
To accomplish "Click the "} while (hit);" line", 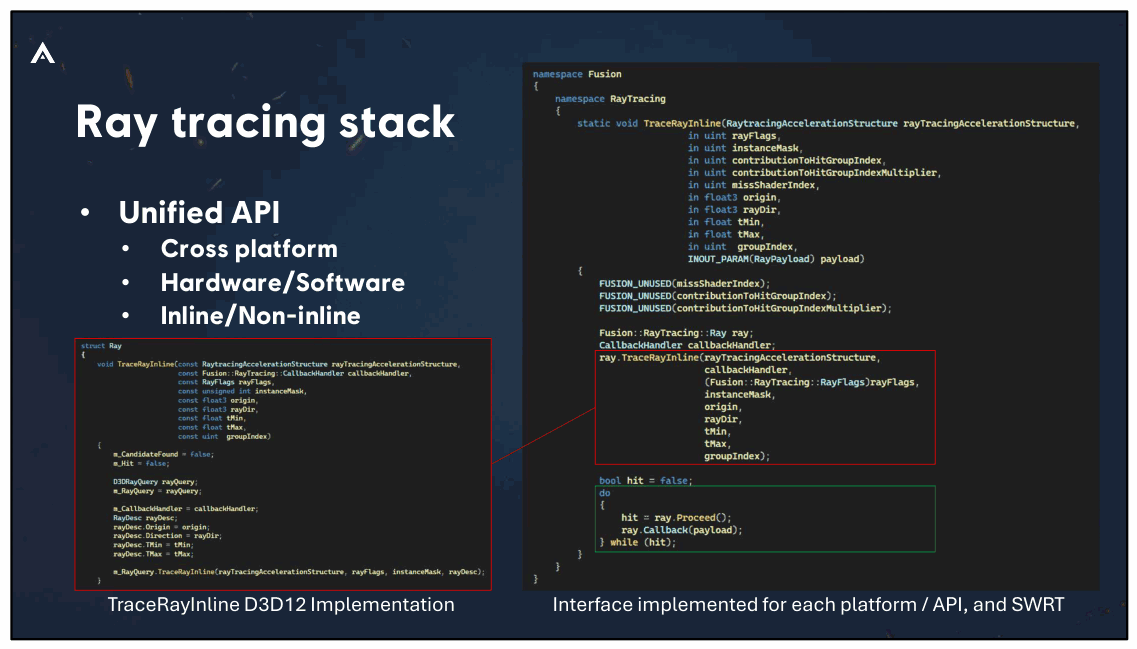I will coord(637,542).
